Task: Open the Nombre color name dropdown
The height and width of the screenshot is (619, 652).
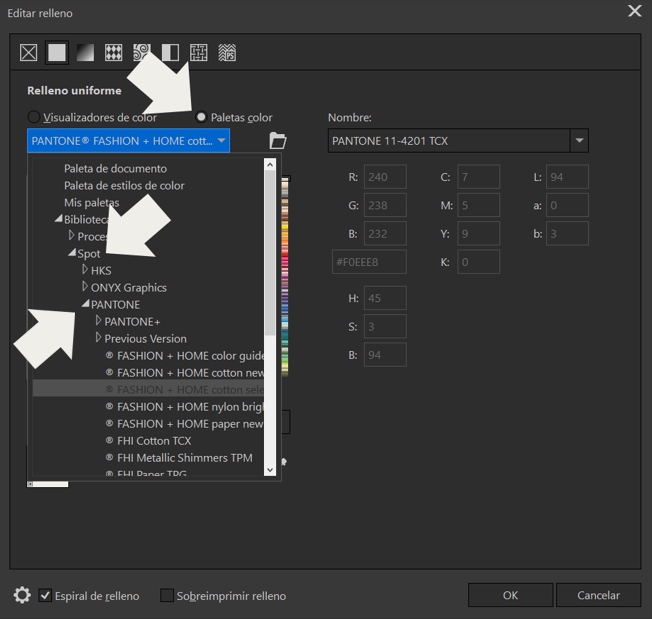Action: (579, 141)
